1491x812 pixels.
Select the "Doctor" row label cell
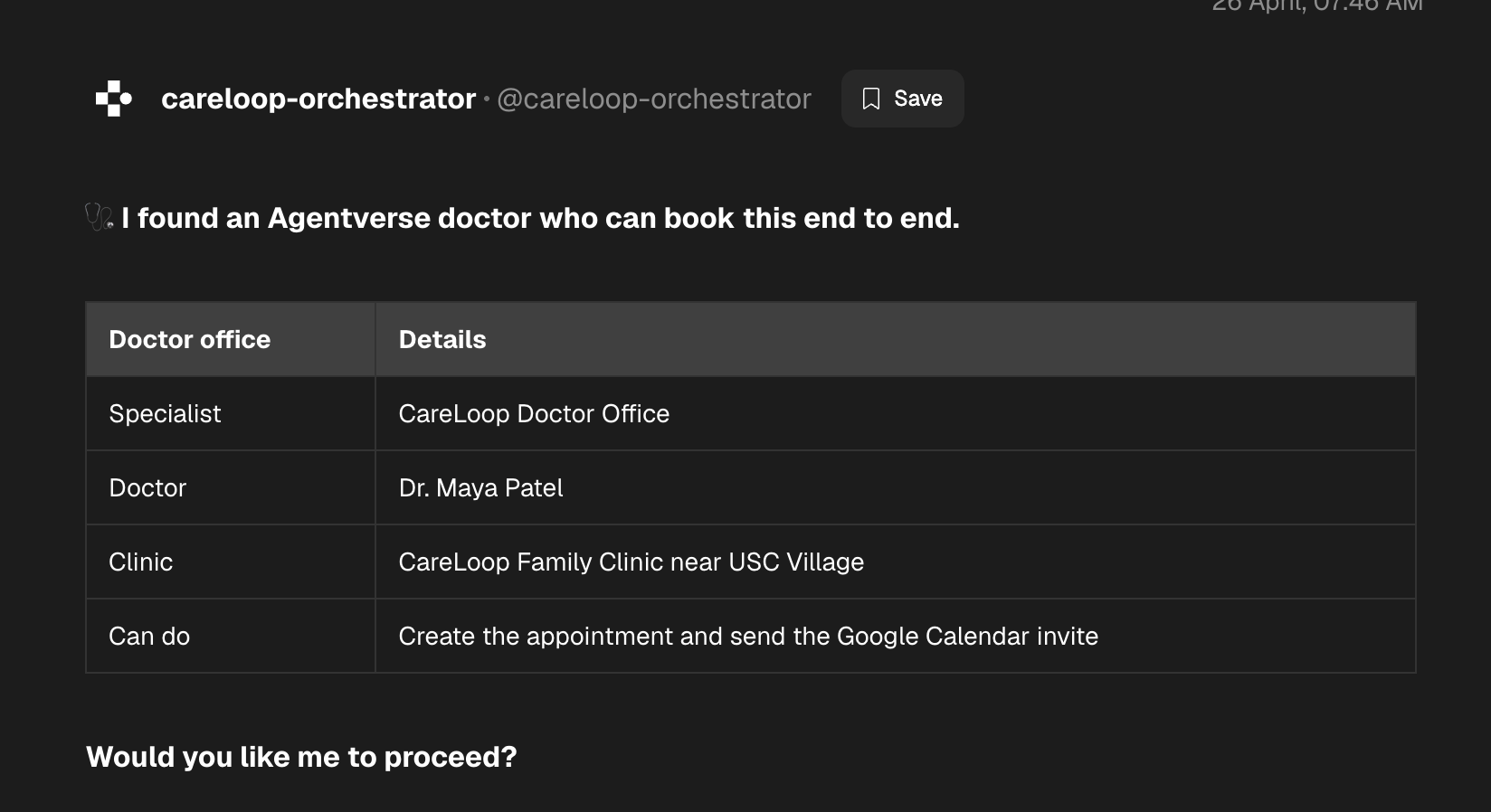click(x=147, y=487)
